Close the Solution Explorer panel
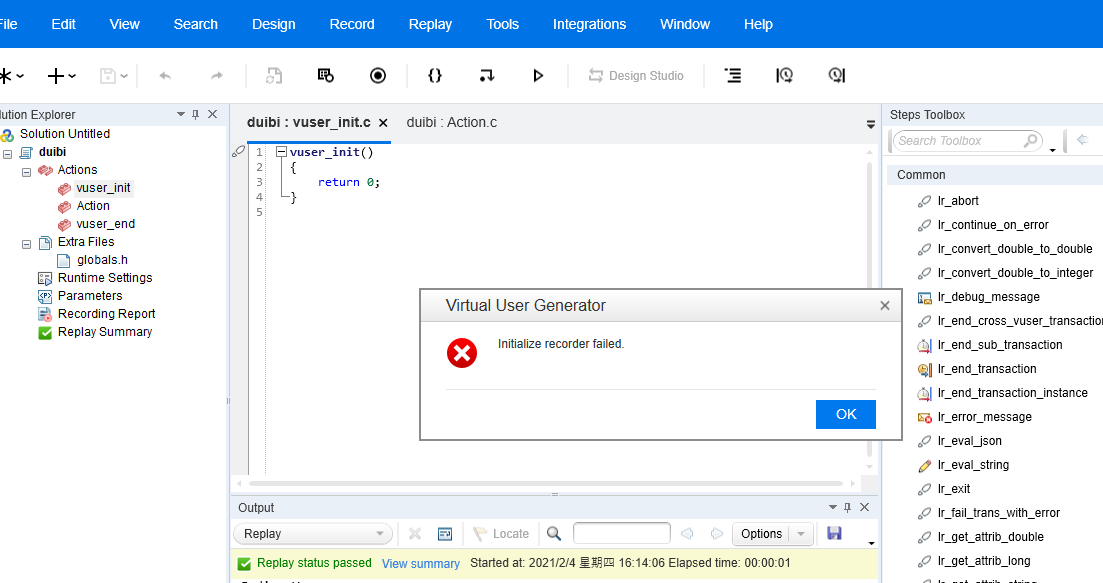Image resolution: width=1103 pixels, height=583 pixels. [212, 114]
